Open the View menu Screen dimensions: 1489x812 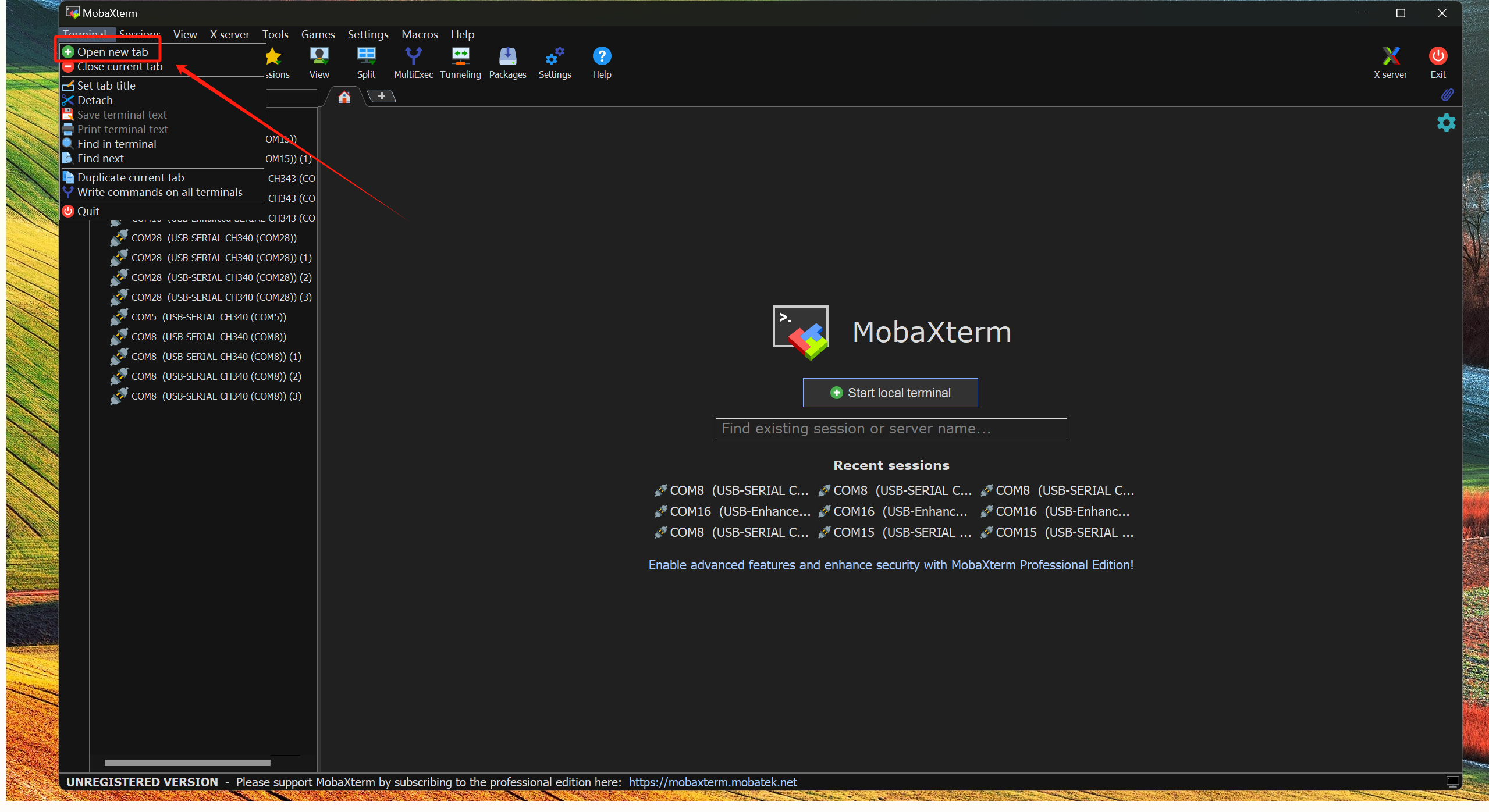pyautogui.click(x=185, y=34)
